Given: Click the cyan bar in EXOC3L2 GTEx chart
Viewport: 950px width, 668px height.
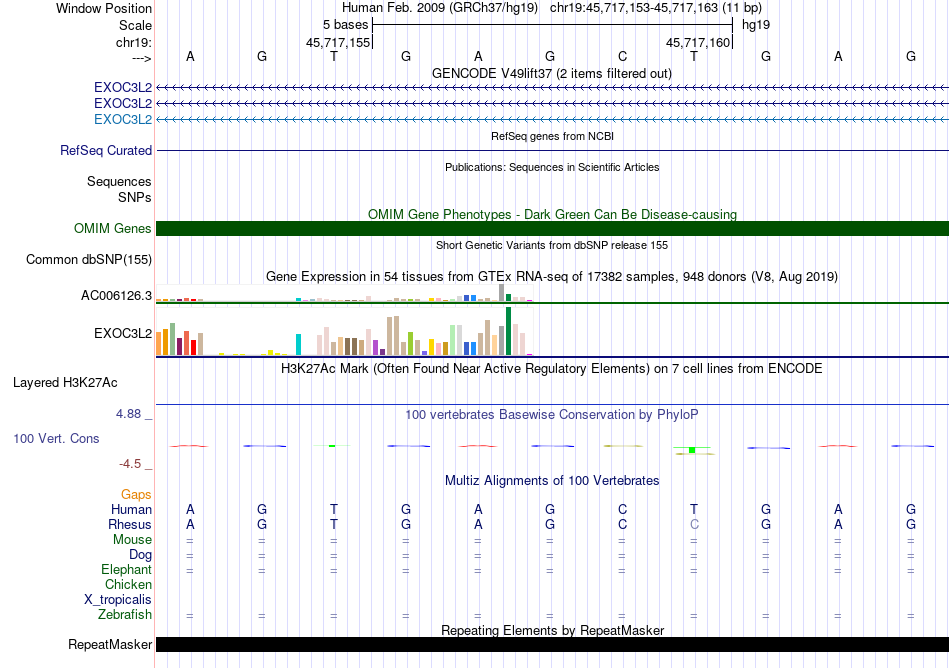Looking at the screenshot, I should click(x=298, y=344).
